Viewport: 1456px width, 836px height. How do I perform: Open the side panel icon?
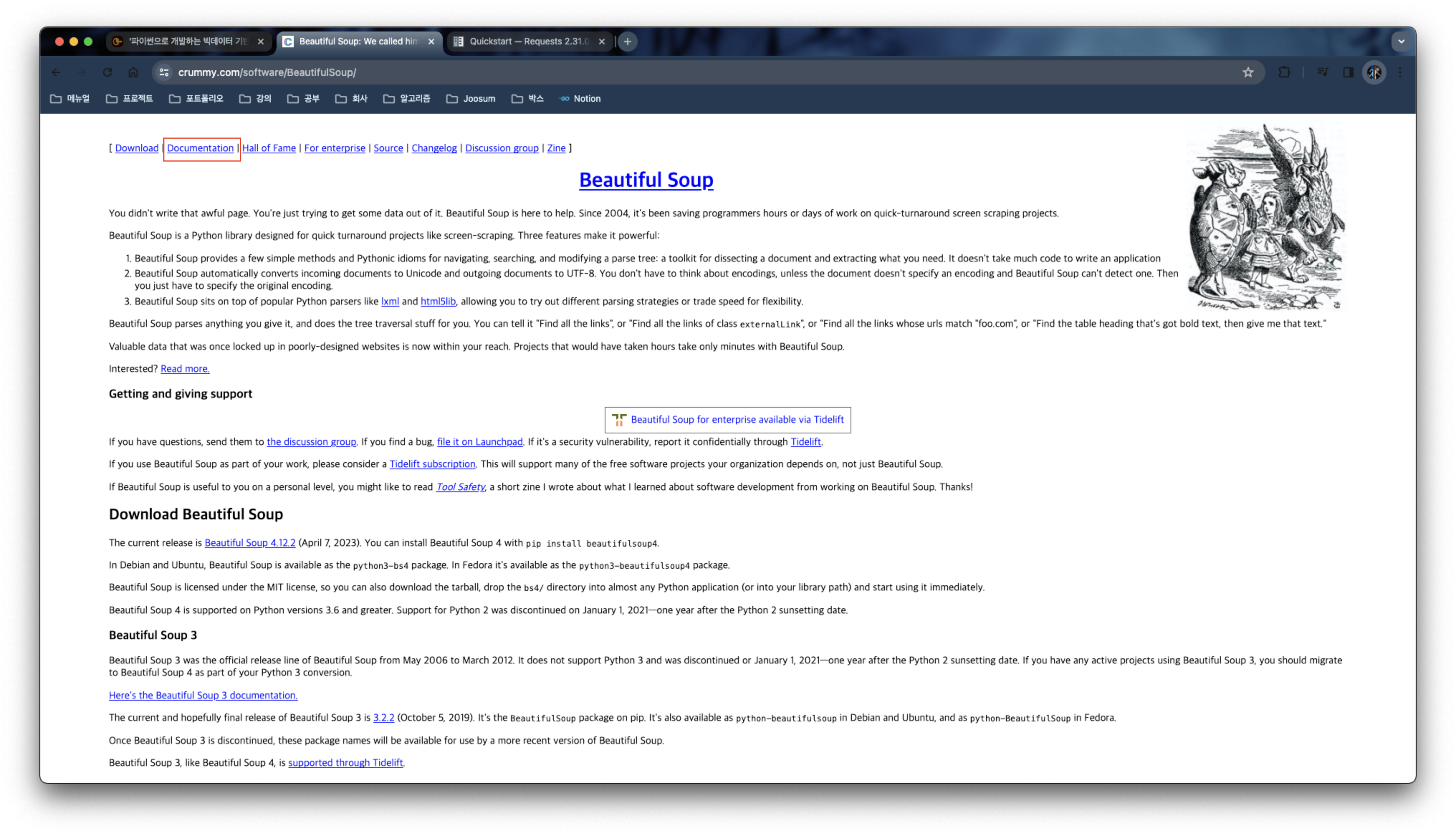[x=1348, y=72]
